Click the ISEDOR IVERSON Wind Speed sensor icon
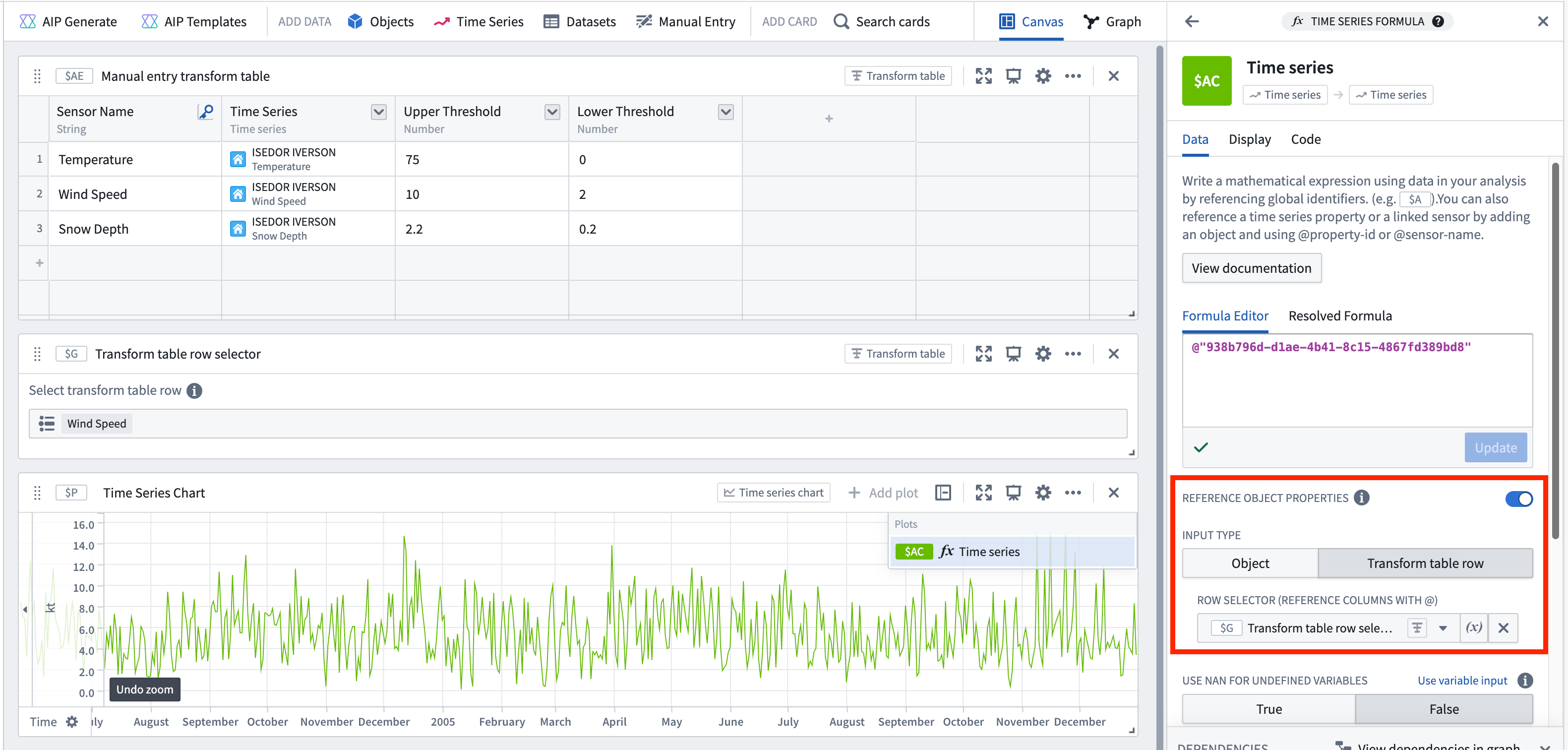Viewport: 1568px width, 750px height. coord(238,193)
